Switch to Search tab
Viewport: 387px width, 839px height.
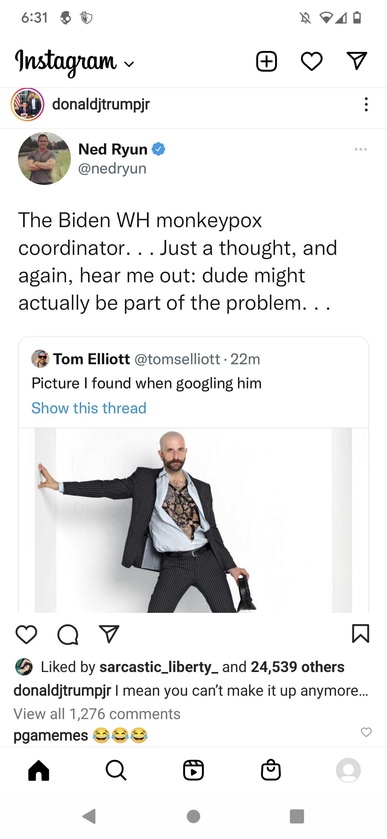(116, 771)
